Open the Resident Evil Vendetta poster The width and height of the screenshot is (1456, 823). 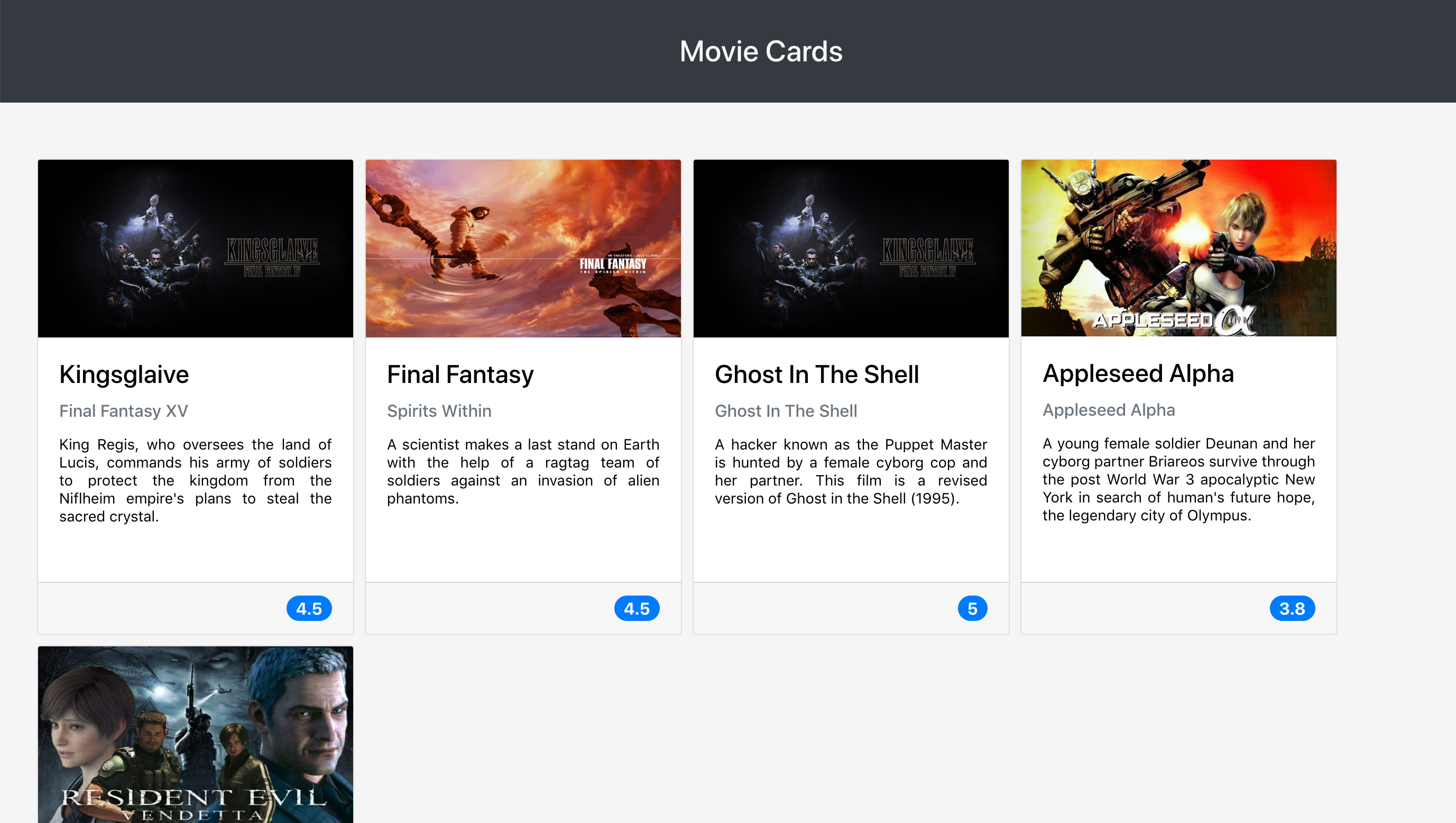[x=195, y=734]
